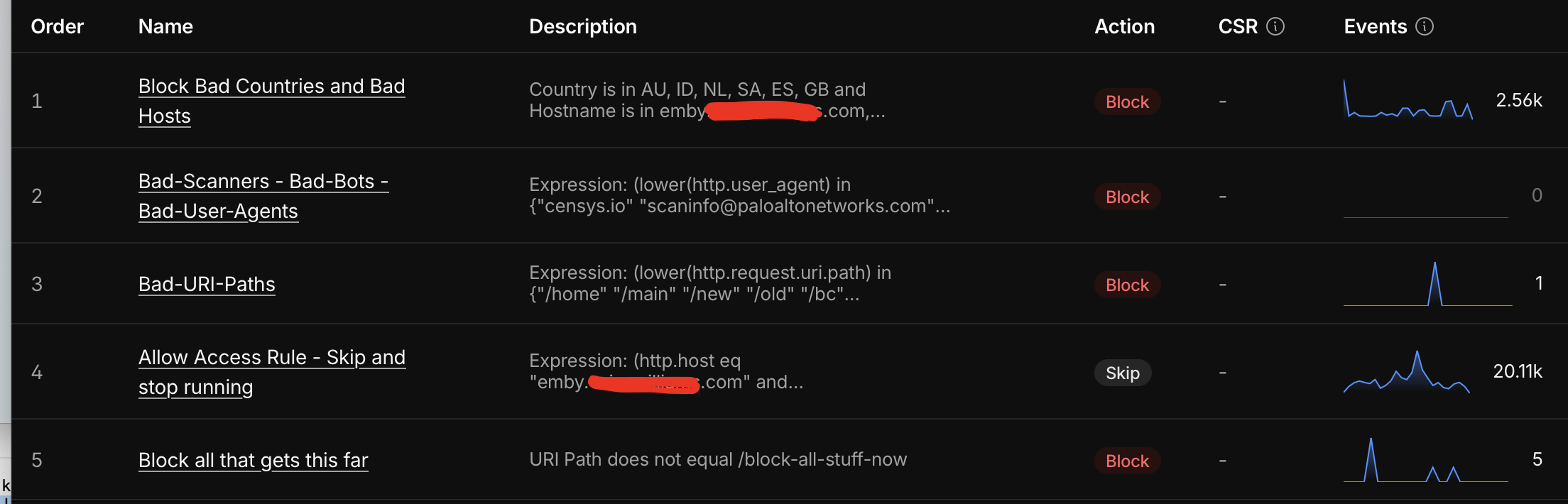
Task: Open the Bad-URI-Paths rule
Action: coord(207,284)
